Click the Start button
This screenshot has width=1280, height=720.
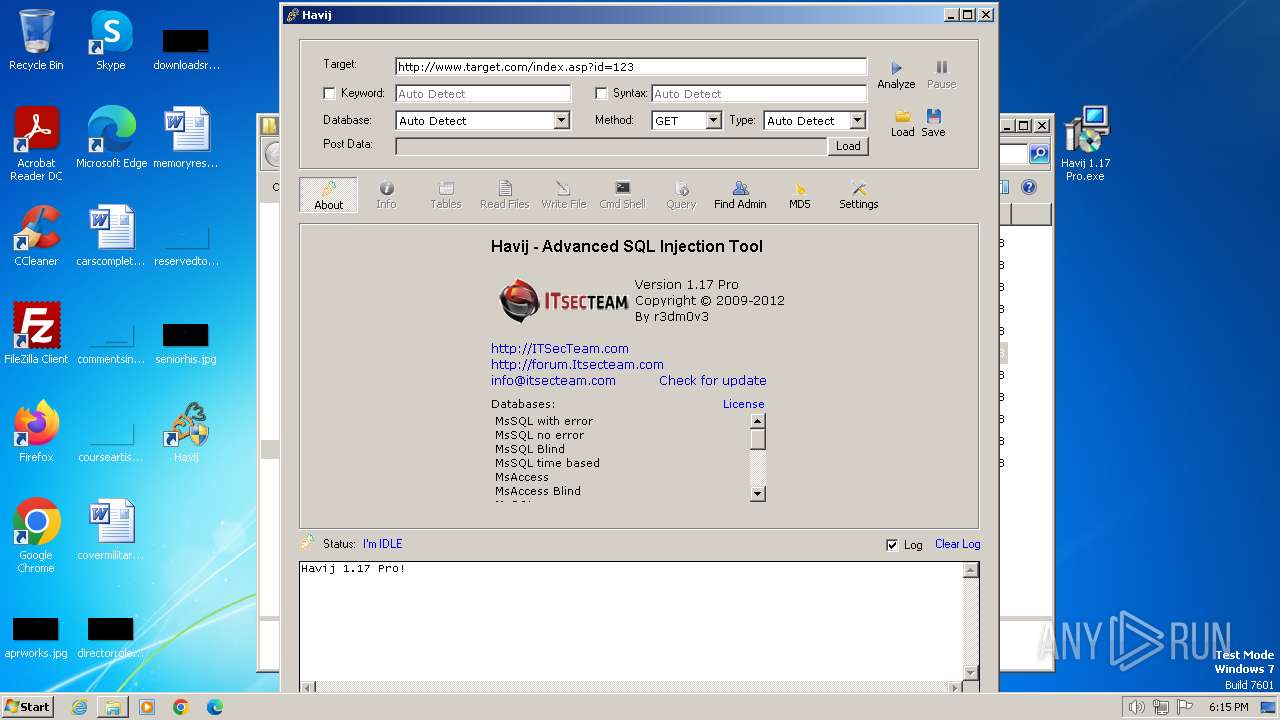28,706
